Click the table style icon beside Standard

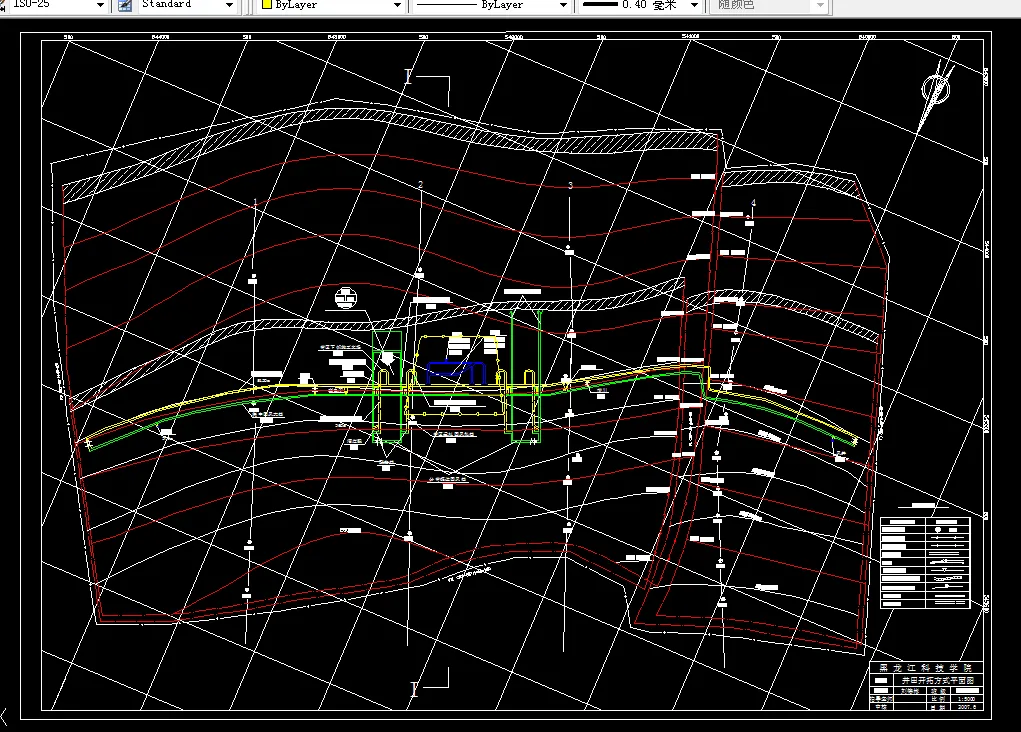(124, 5)
